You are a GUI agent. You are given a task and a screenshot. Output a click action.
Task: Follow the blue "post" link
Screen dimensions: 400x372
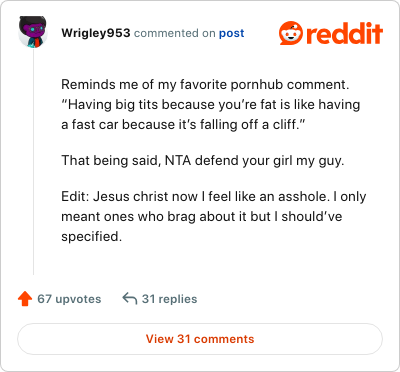coord(231,33)
